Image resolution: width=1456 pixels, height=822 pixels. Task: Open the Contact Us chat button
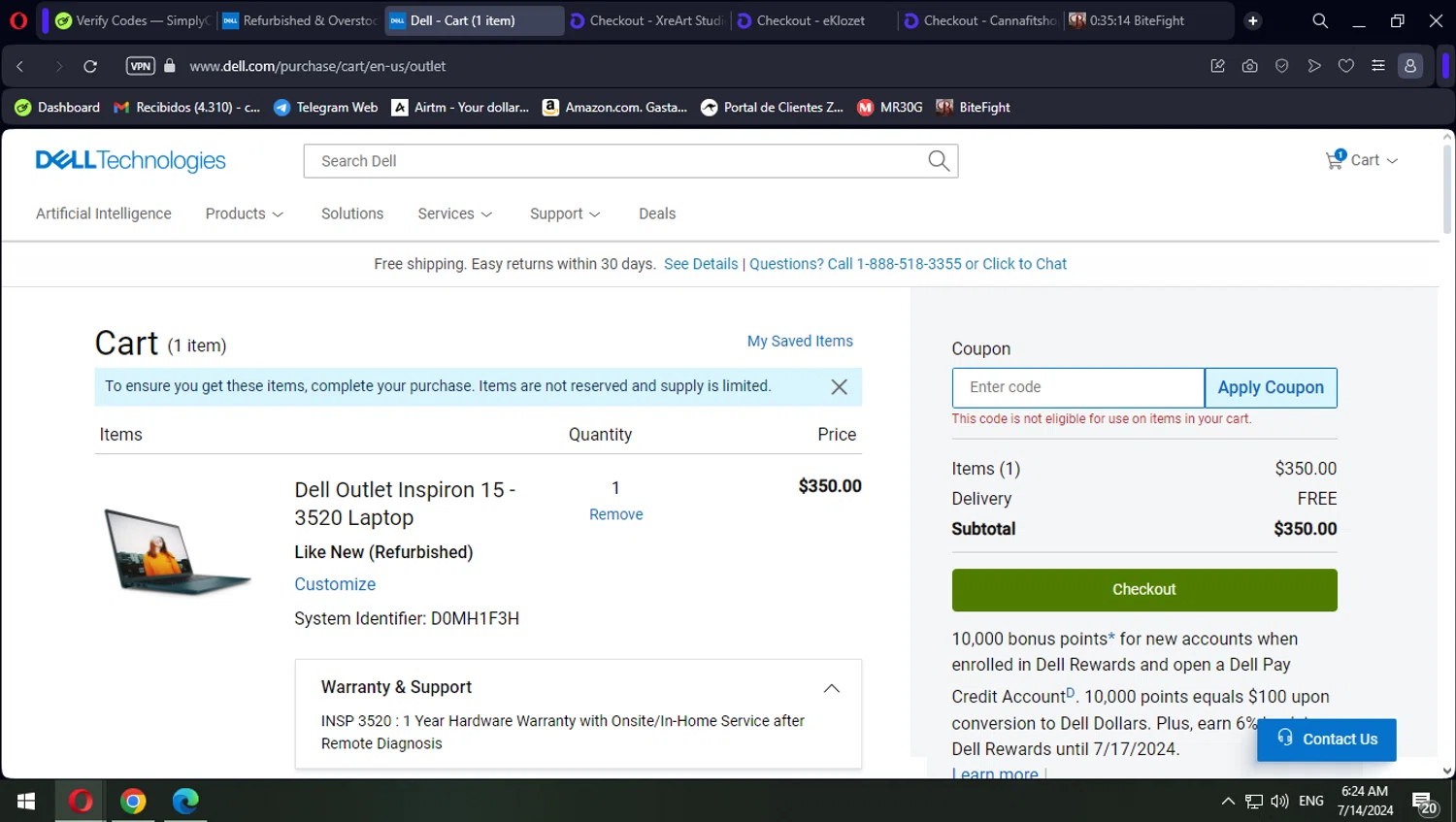point(1327,740)
